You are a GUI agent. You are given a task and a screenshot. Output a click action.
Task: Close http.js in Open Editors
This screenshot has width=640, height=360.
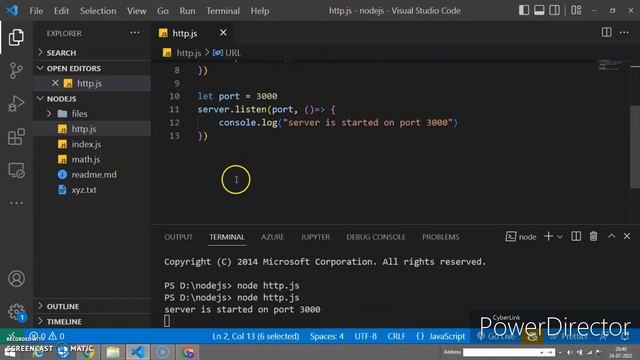click(x=55, y=83)
